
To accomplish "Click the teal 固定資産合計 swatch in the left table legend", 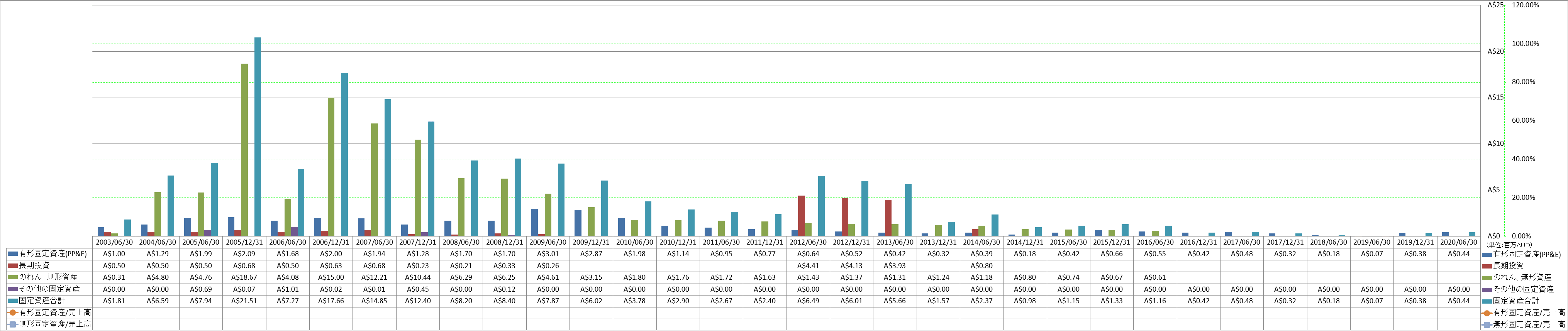I will pos(13,301).
